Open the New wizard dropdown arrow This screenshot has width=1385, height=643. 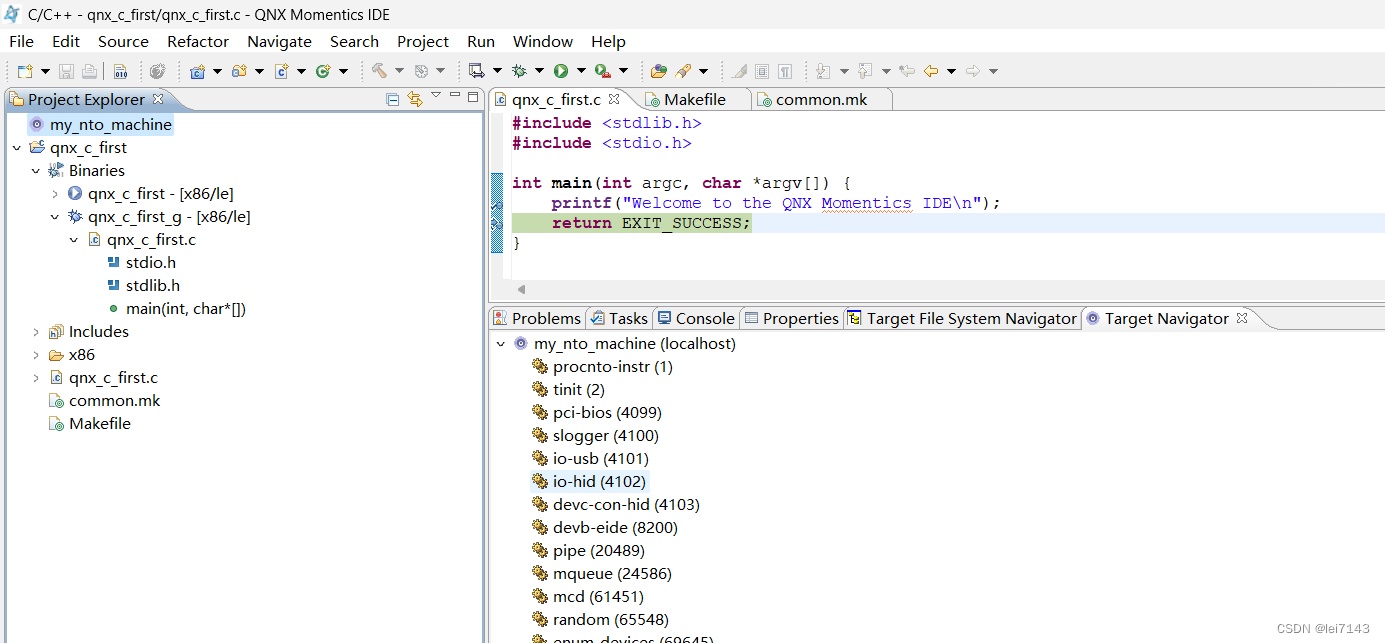pyautogui.click(x=45, y=71)
